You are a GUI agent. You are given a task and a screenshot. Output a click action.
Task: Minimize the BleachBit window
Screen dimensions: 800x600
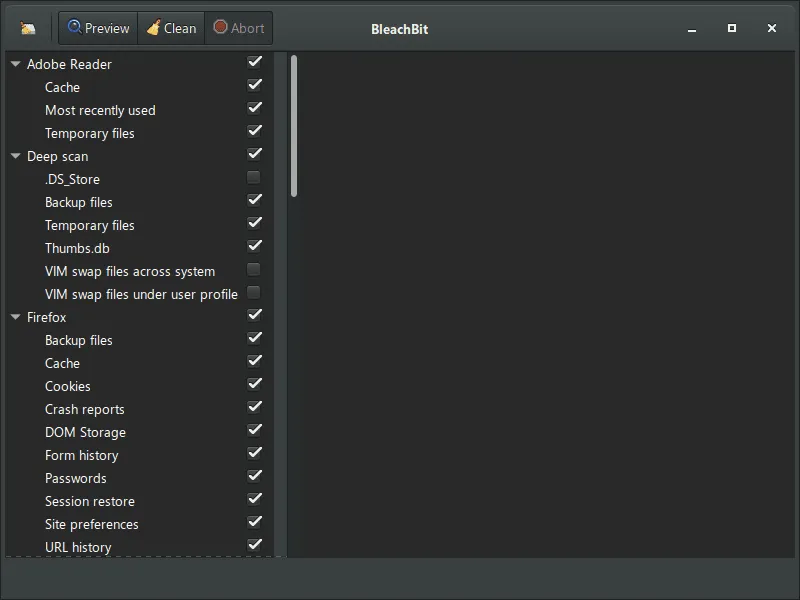692,30
